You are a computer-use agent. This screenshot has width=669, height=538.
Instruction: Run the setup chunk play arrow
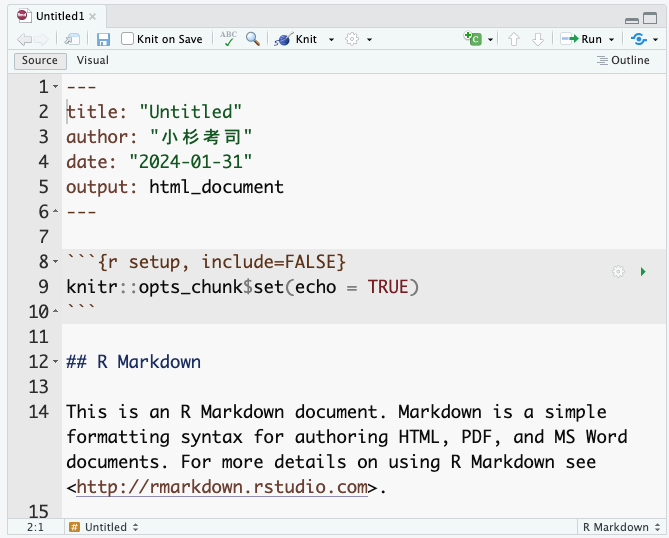643,272
